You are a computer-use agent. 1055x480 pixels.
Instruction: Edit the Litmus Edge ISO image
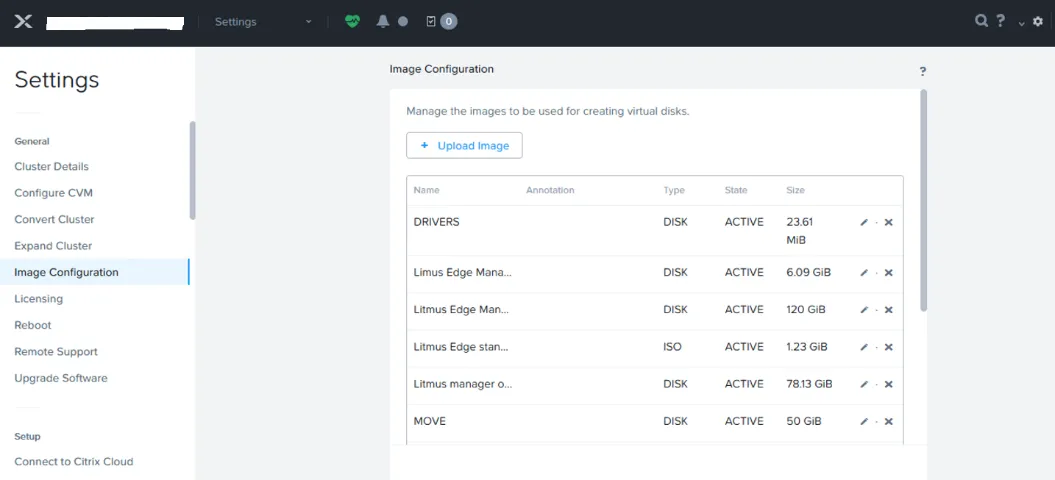864,347
